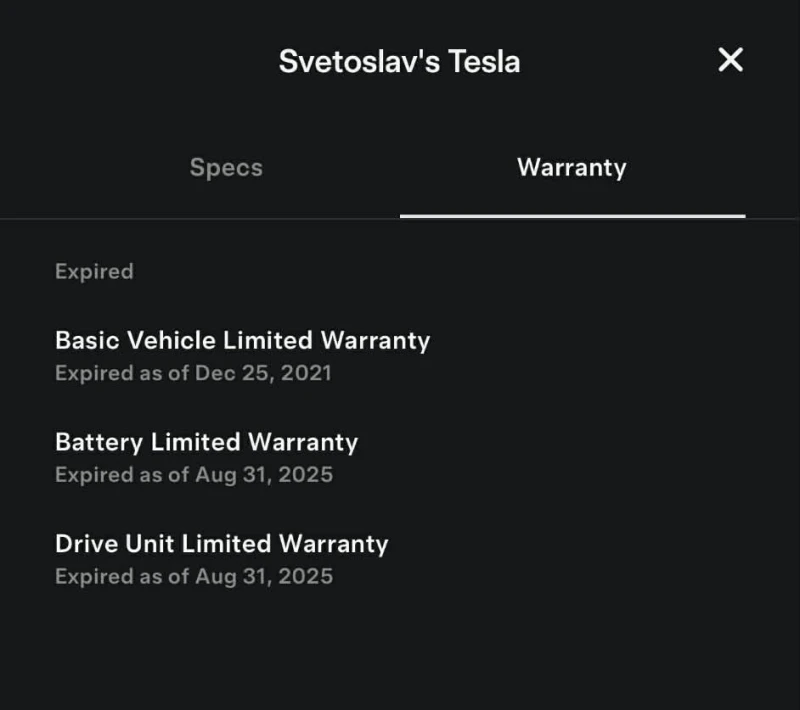Click the Battery warranty expiration date line

196,475
